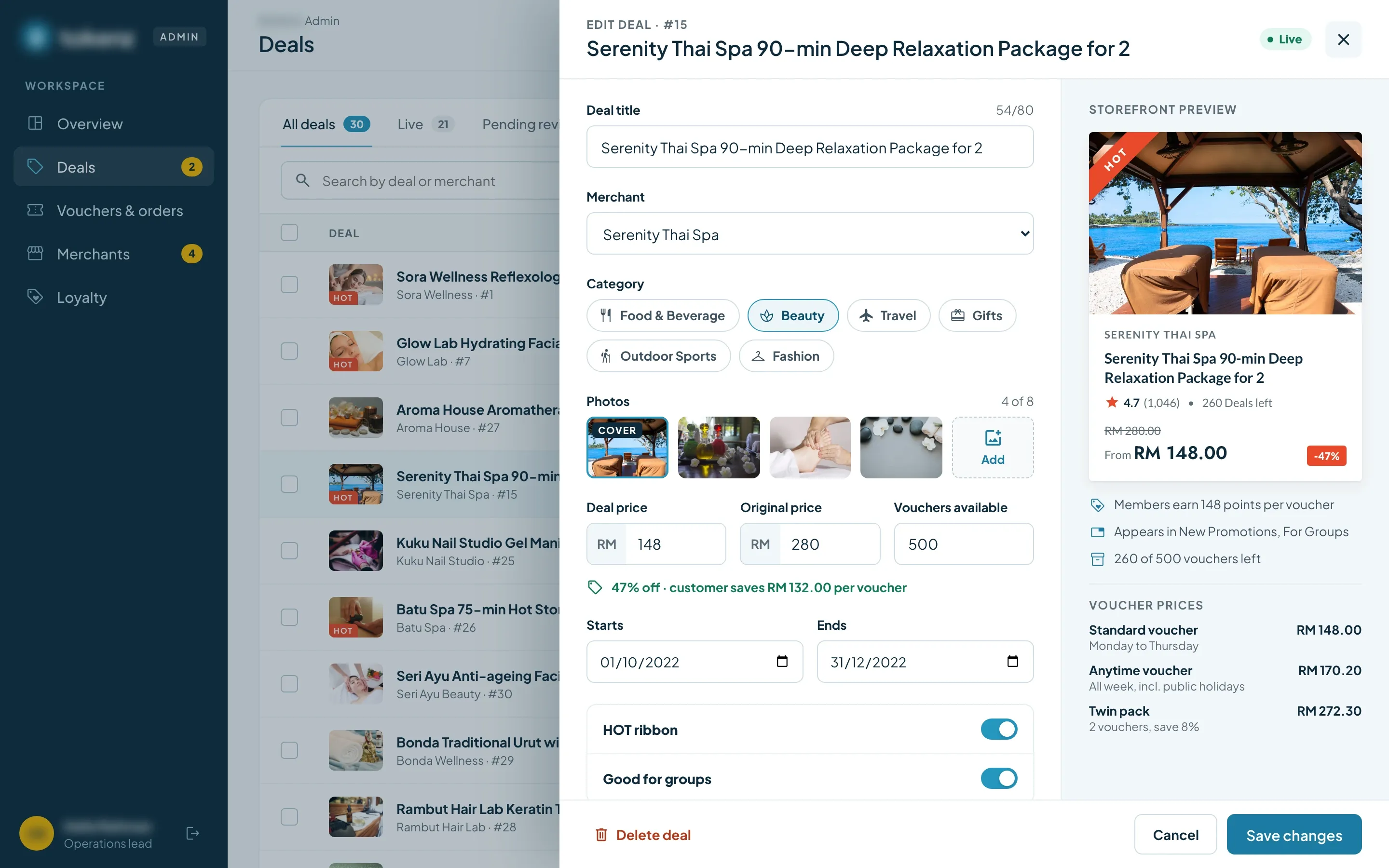This screenshot has height=868, width=1389.
Task: Select the foot massage photo thumbnail
Action: pos(810,447)
